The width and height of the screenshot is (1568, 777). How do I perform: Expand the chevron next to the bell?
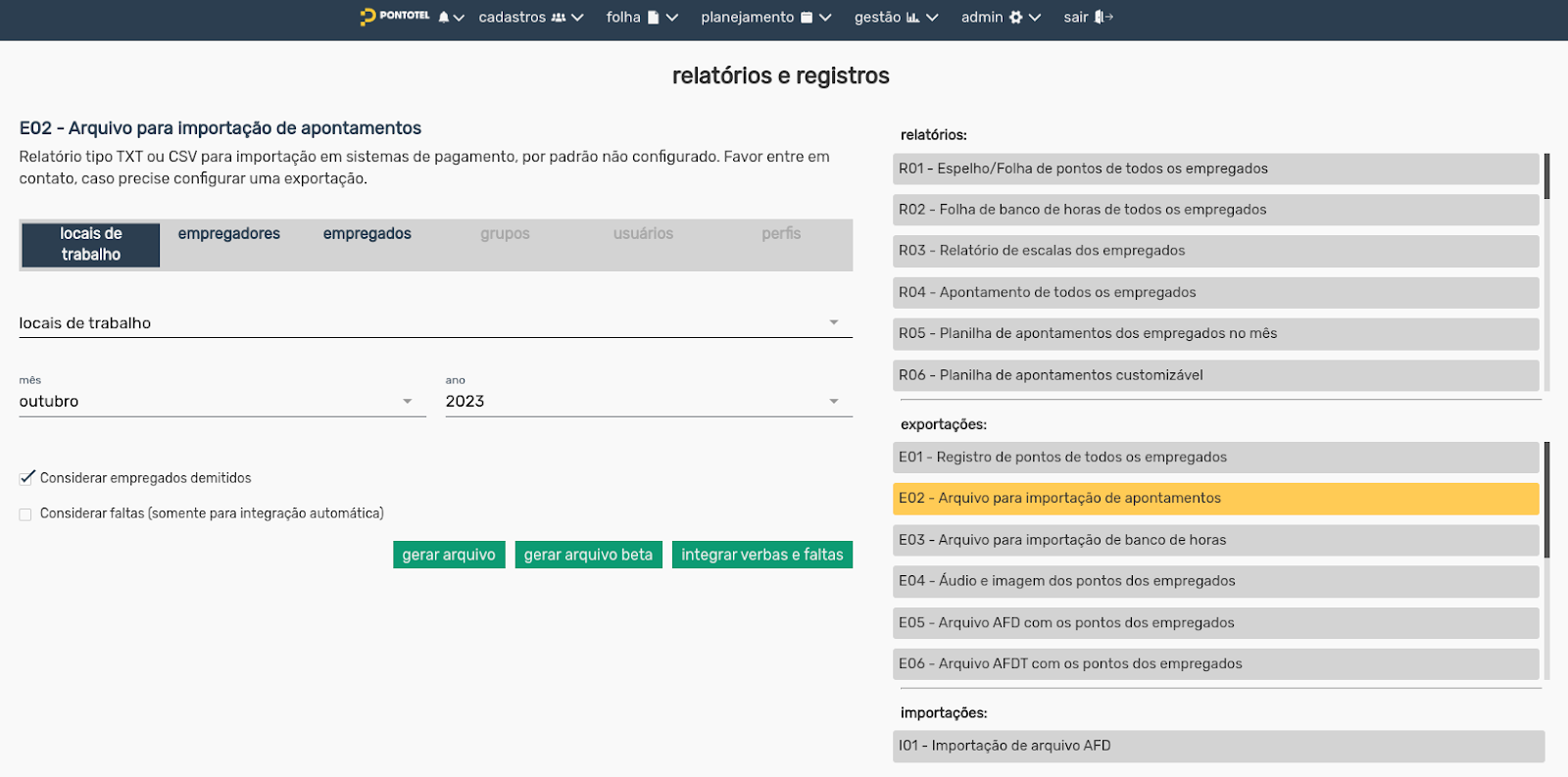(x=459, y=18)
